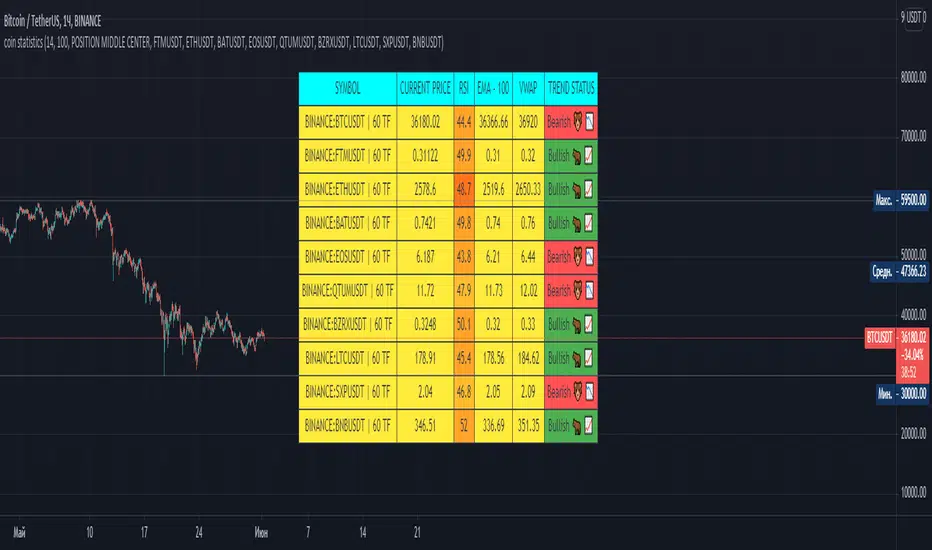Image resolution: width=932 pixels, height=550 pixels.
Task: Click the TREND STATUS column header
Action: tap(571, 89)
